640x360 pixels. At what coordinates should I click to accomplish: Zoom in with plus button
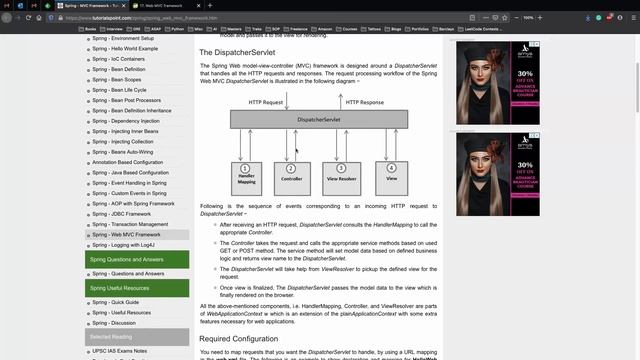coord(540,18)
